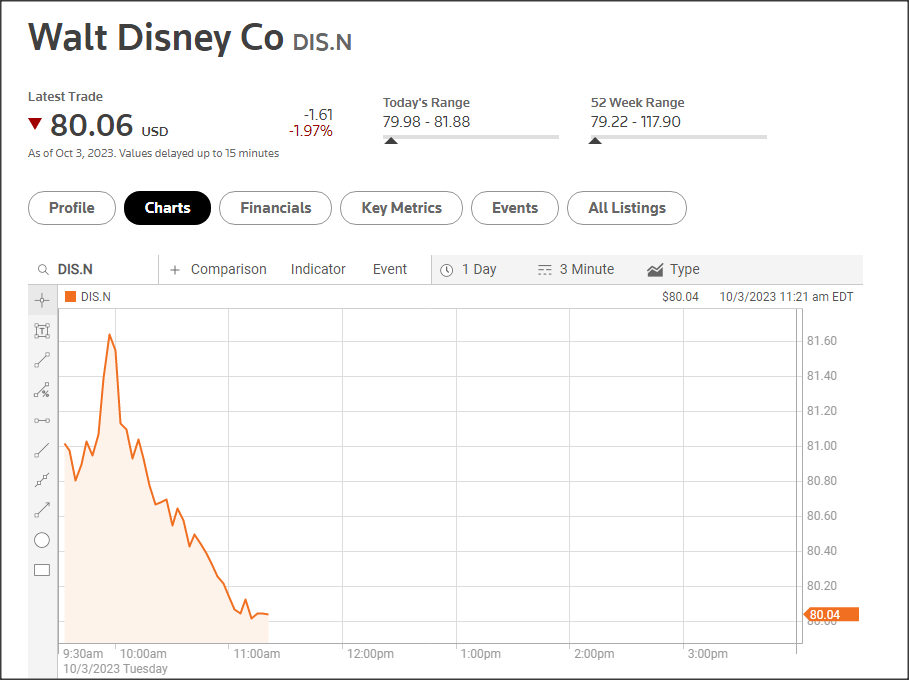Click the 9:30am time axis label
Viewport: 909px width, 680px height.
pos(83,654)
